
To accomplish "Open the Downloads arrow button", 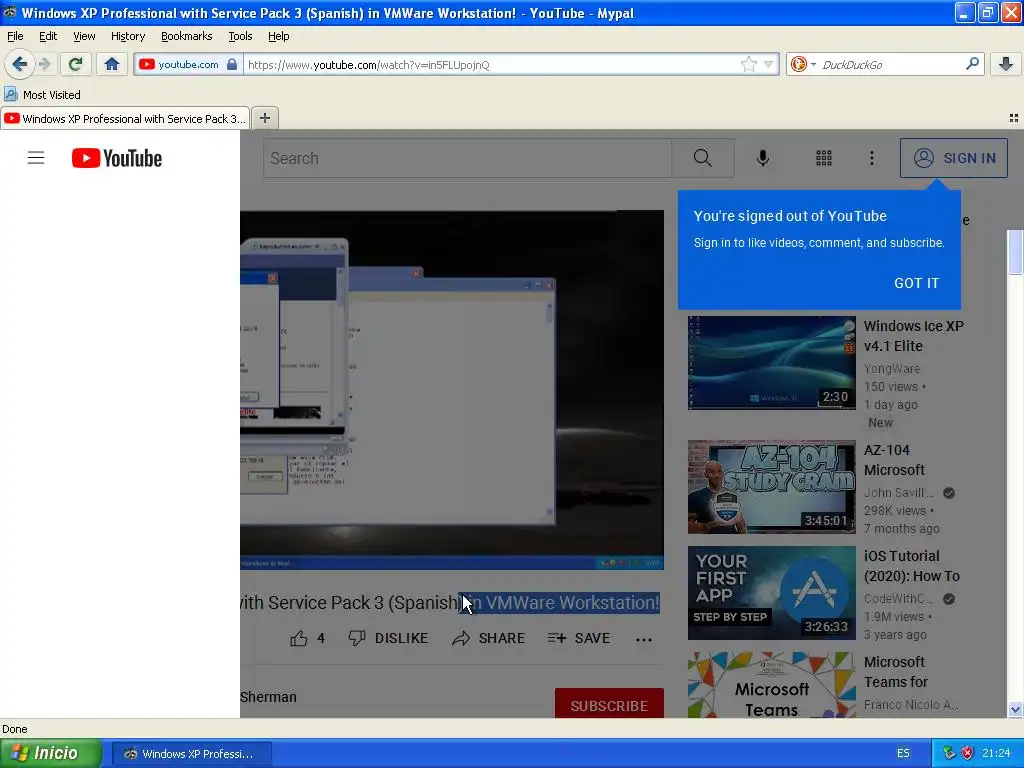I will (1006, 64).
